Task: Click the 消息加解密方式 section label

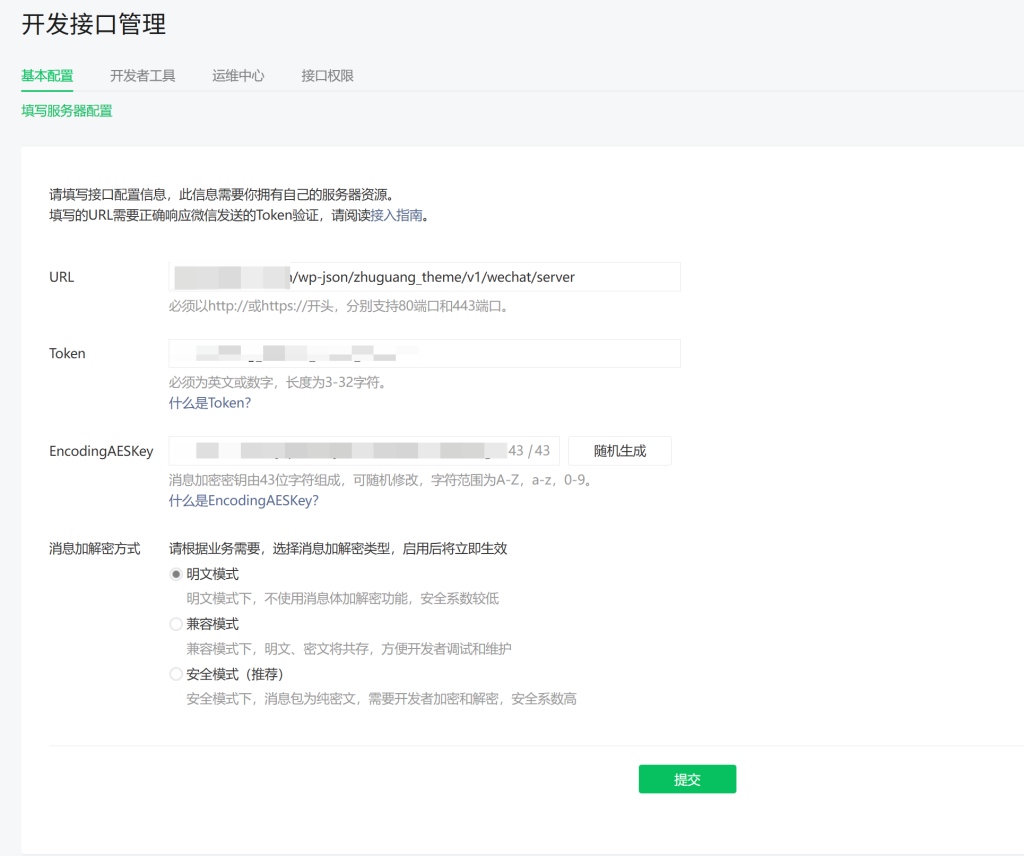Action: click(95, 549)
